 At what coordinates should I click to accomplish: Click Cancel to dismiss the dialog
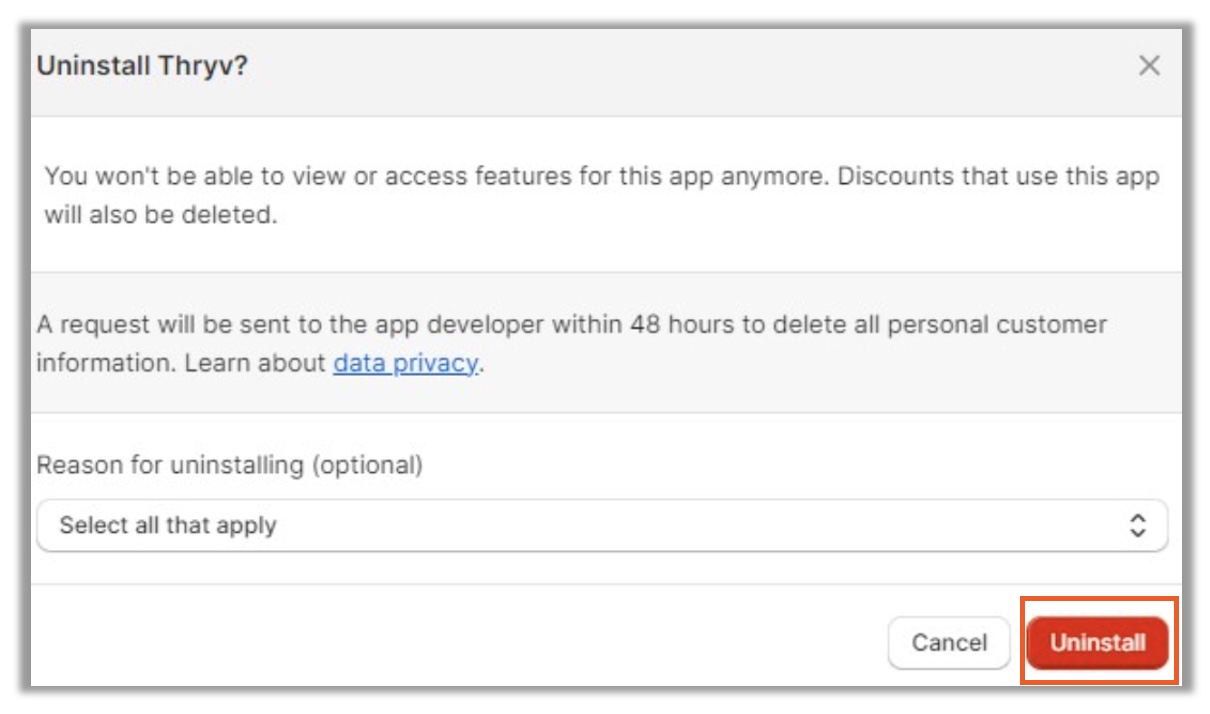coord(949,642)
